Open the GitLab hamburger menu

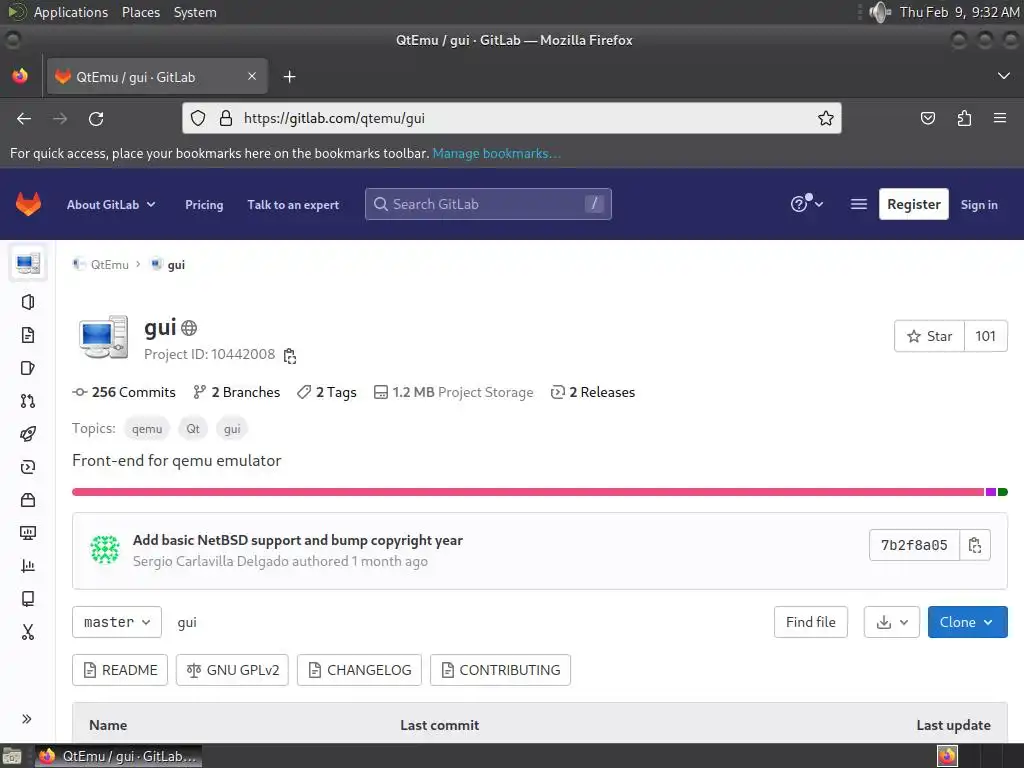click(859, 204)
